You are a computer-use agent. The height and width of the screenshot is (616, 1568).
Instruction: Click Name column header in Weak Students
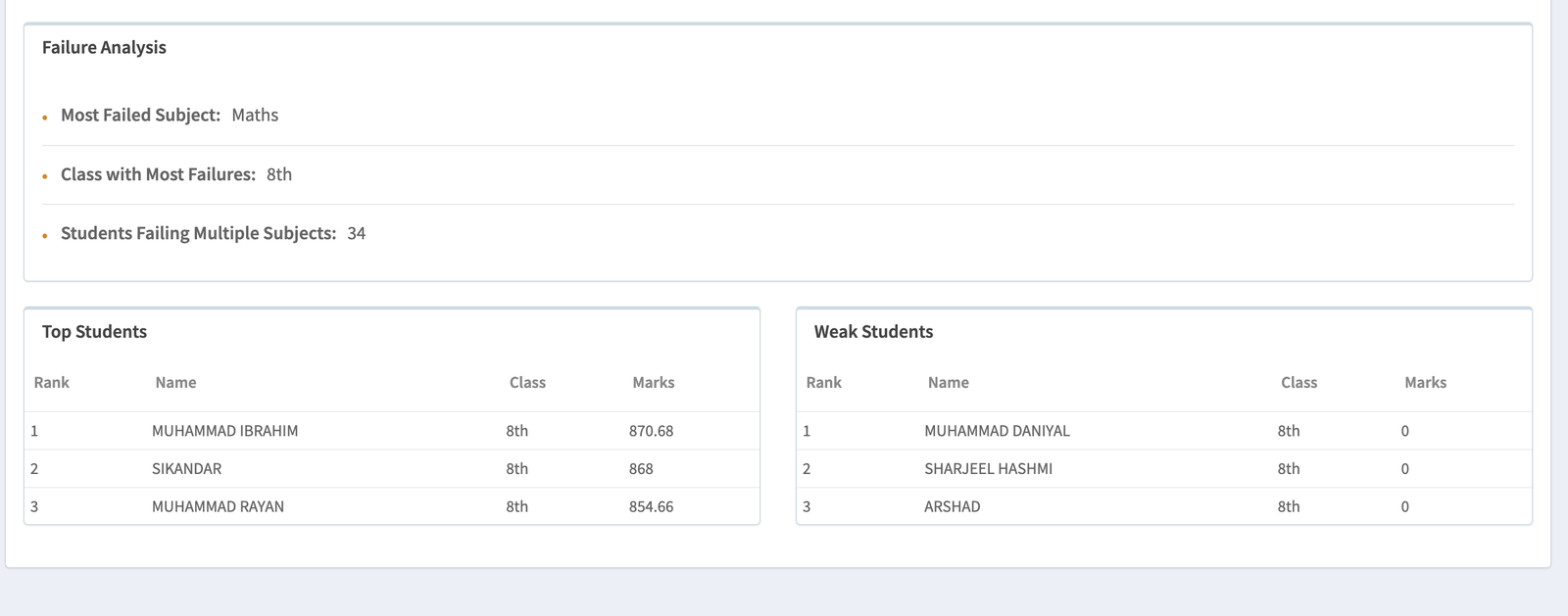[949, 382]
